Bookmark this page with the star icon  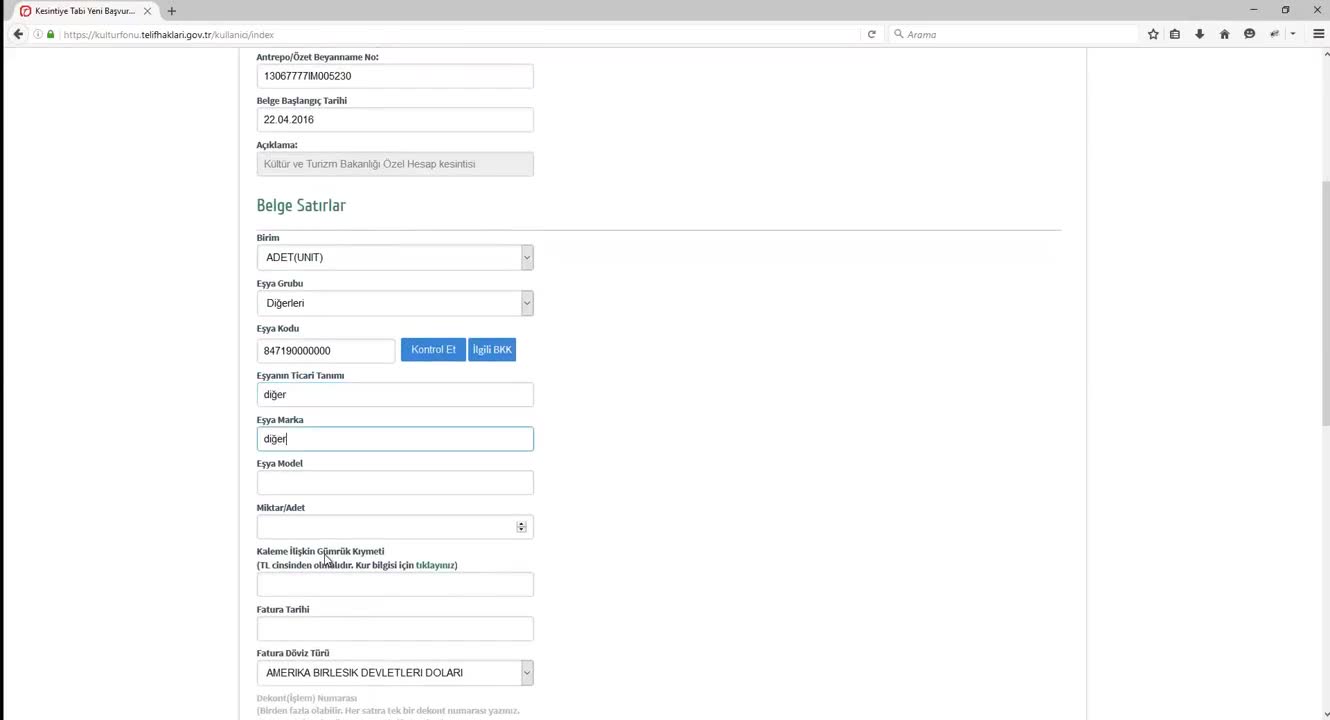coord(1153,34)
